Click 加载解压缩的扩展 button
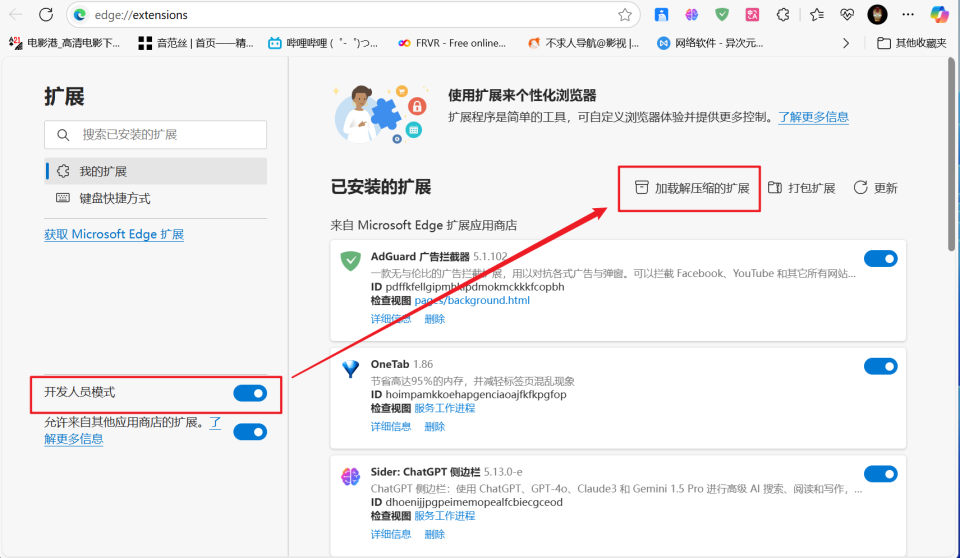This screenshot has height=558, width=960. (x=692, y=188)
